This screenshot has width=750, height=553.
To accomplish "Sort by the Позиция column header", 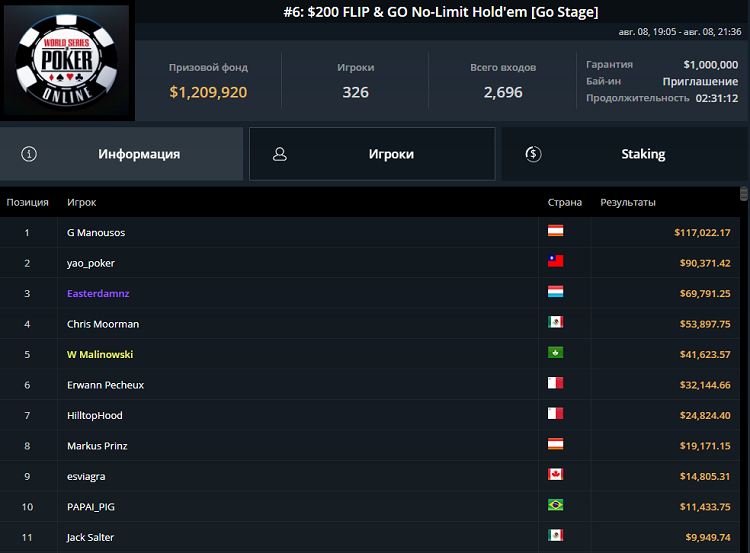I will click(x=27, y=202).
